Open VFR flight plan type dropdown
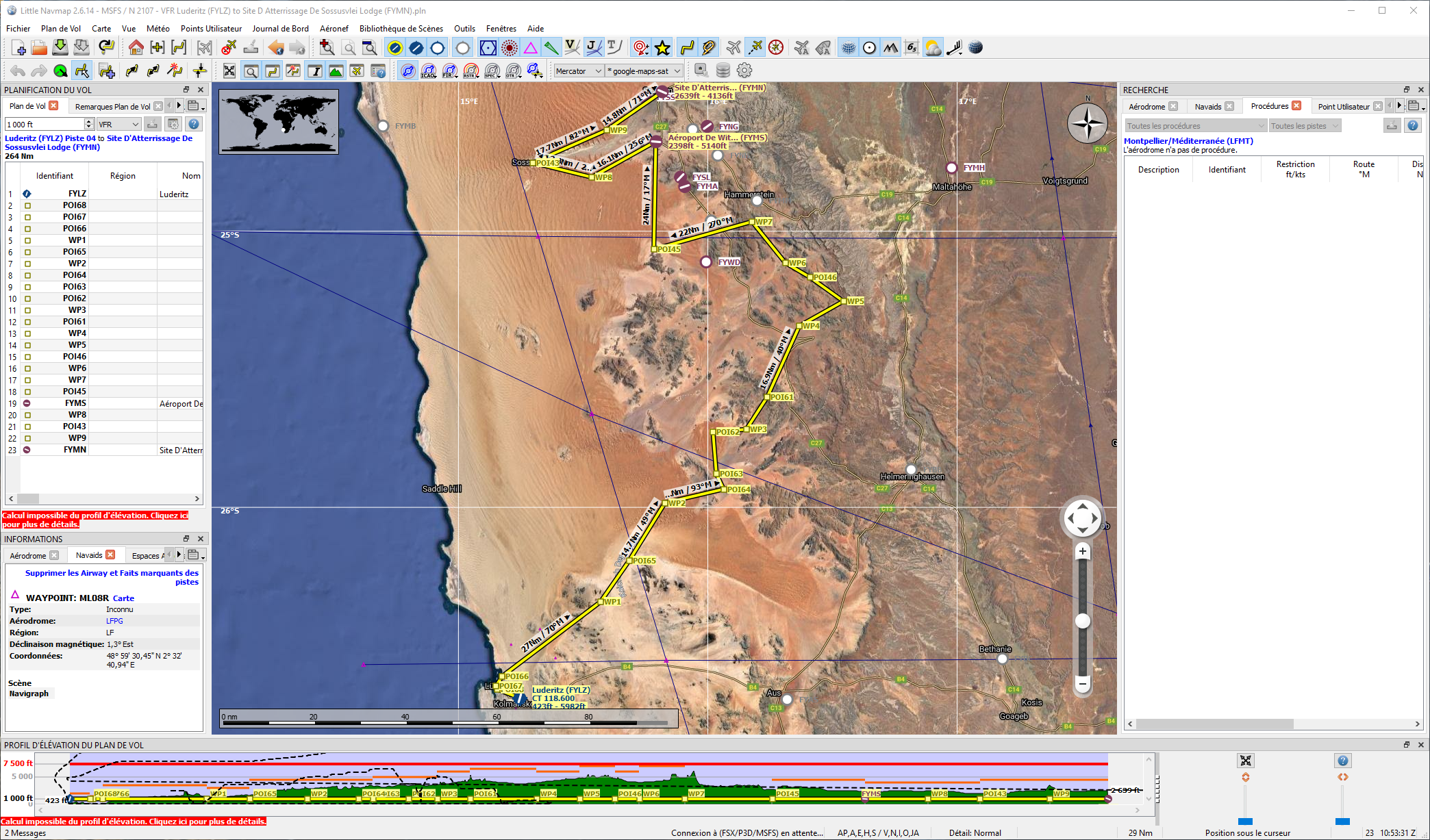The height and width of the screenshot is (840, 1430). click(x=118, y=124)
